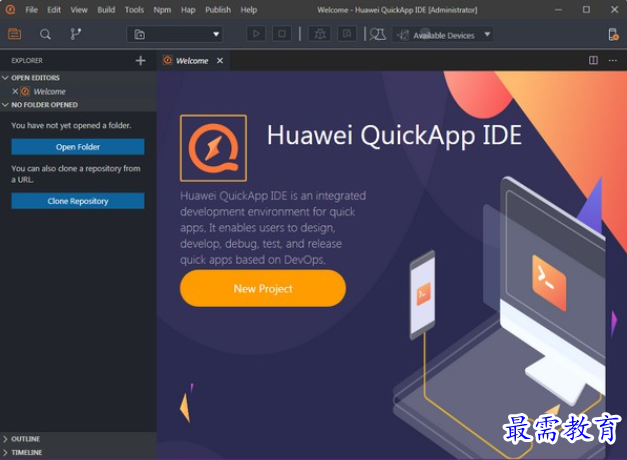This screenshot has width=627, height=460.
Task: Expand the Timeline section
Action: click(5, 452)
